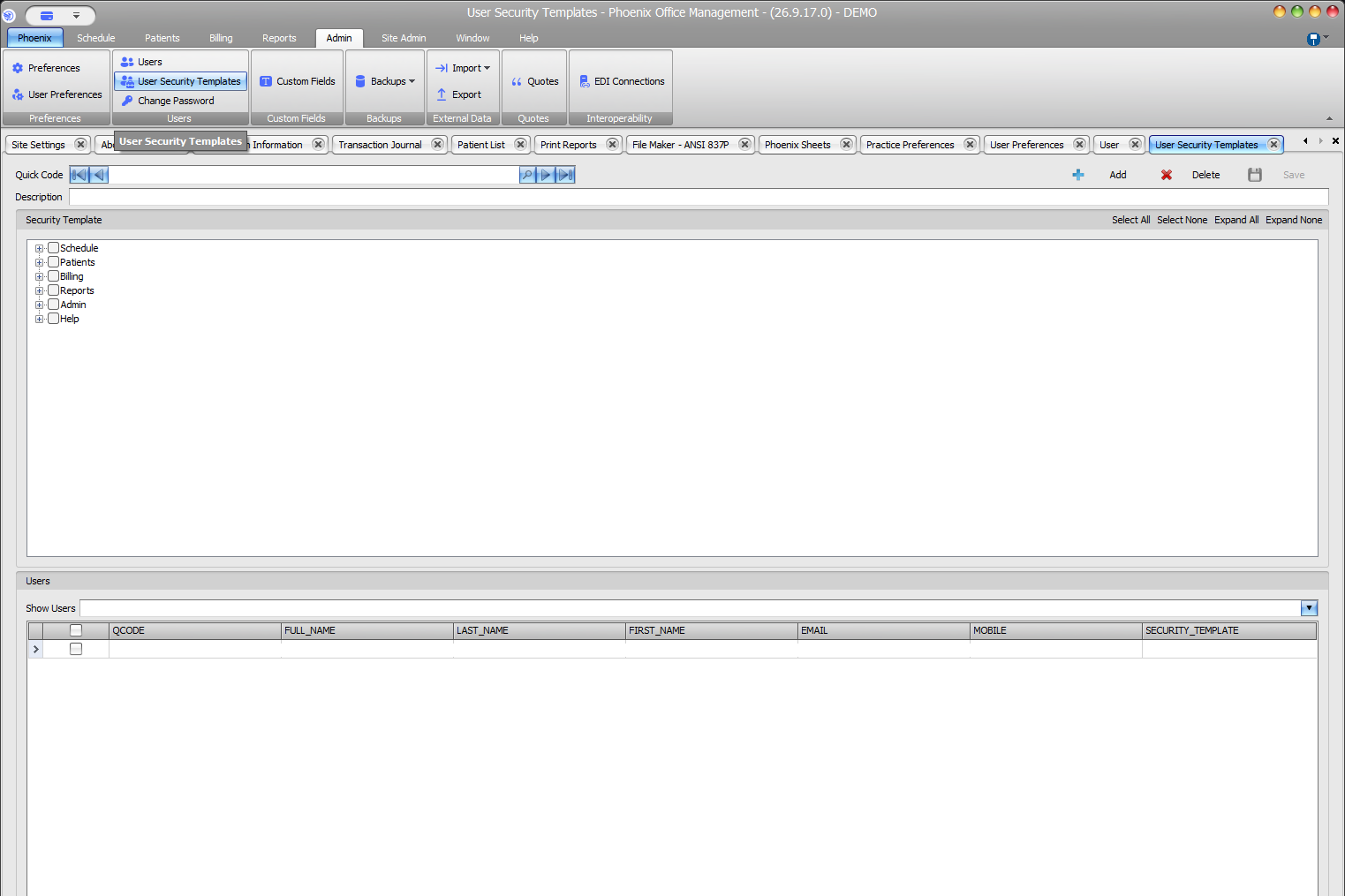This screenshot has width=1345, height=896.
Task: Go to first record navigation arrow
Action: click(79, 175)
